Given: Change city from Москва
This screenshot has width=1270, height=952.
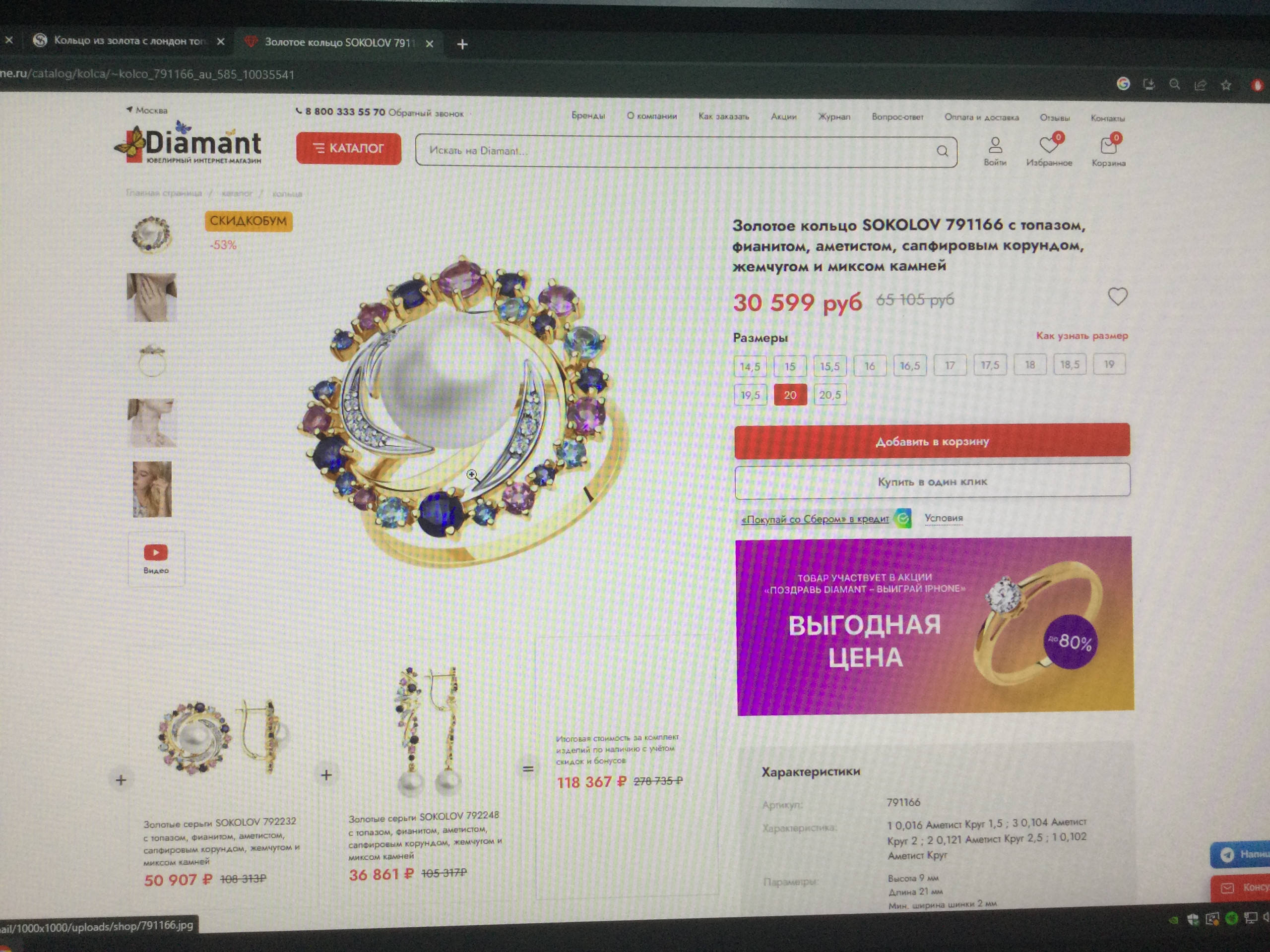Looking at the screenshot, I should pos(147,110).
